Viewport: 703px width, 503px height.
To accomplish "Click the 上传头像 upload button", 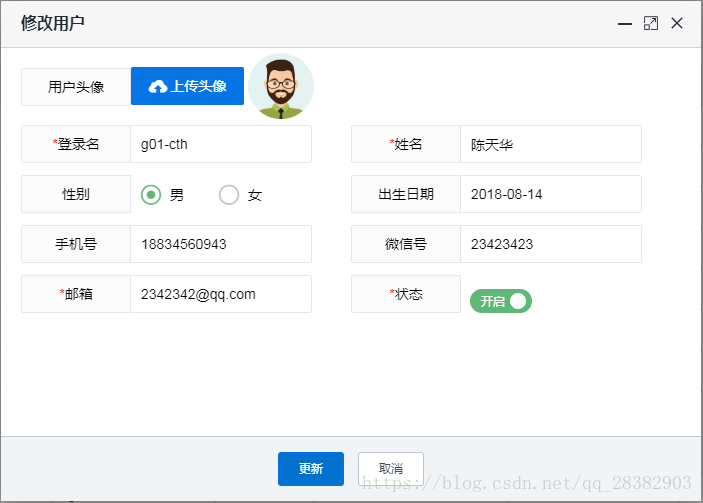I will click(x=187, y=86).
